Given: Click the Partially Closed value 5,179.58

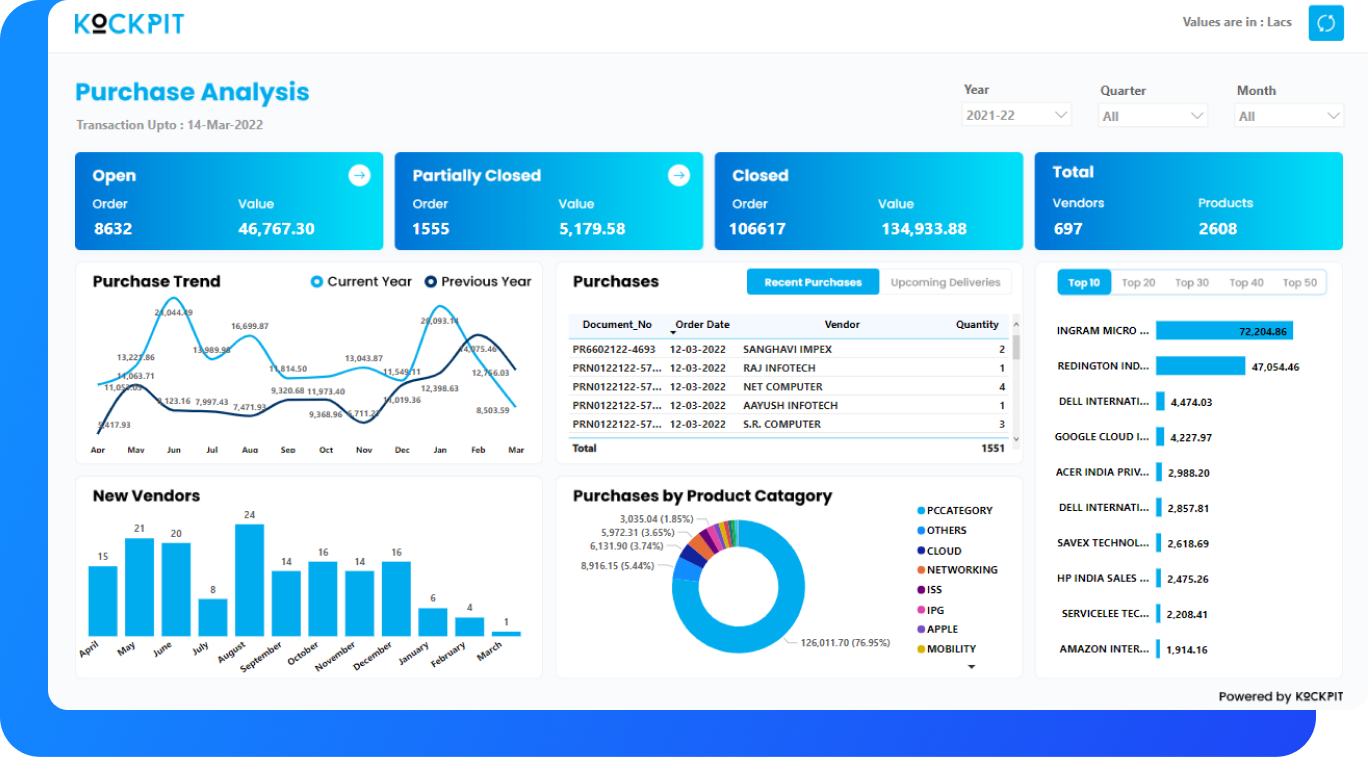Looking at the screenshot, I should click(592, 229).
